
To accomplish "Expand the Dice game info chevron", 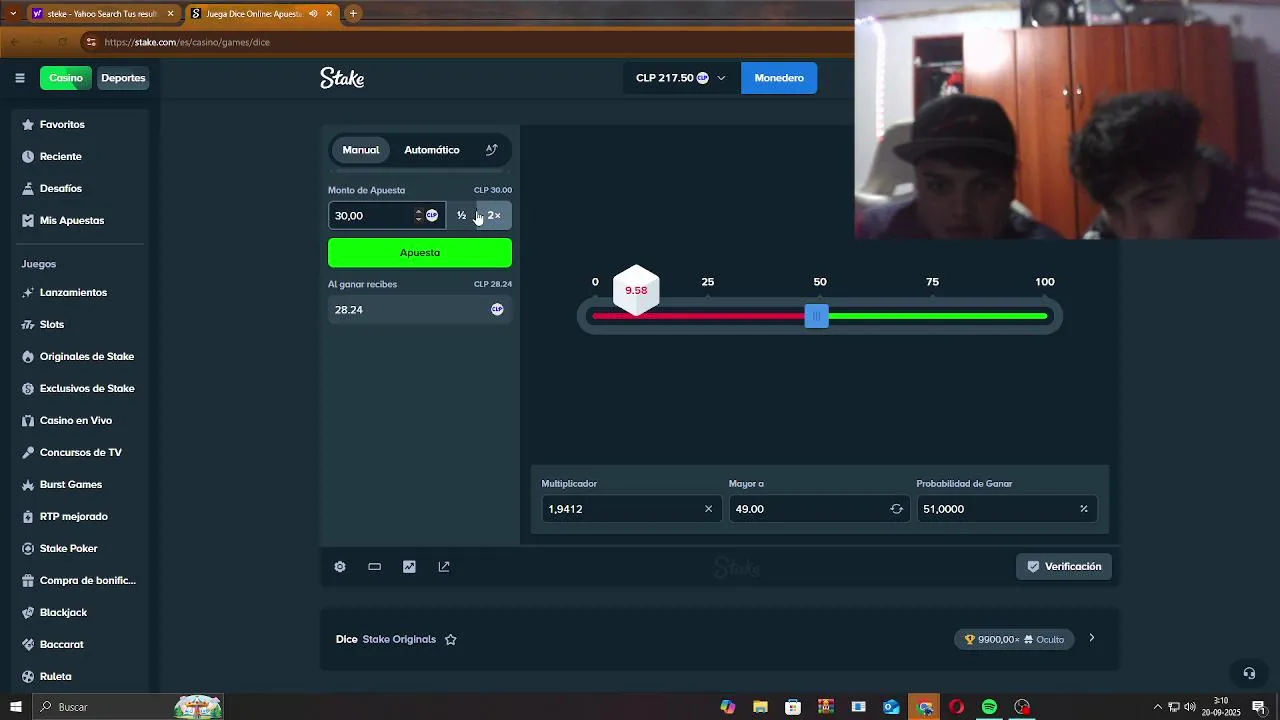I will (1092, 639).
